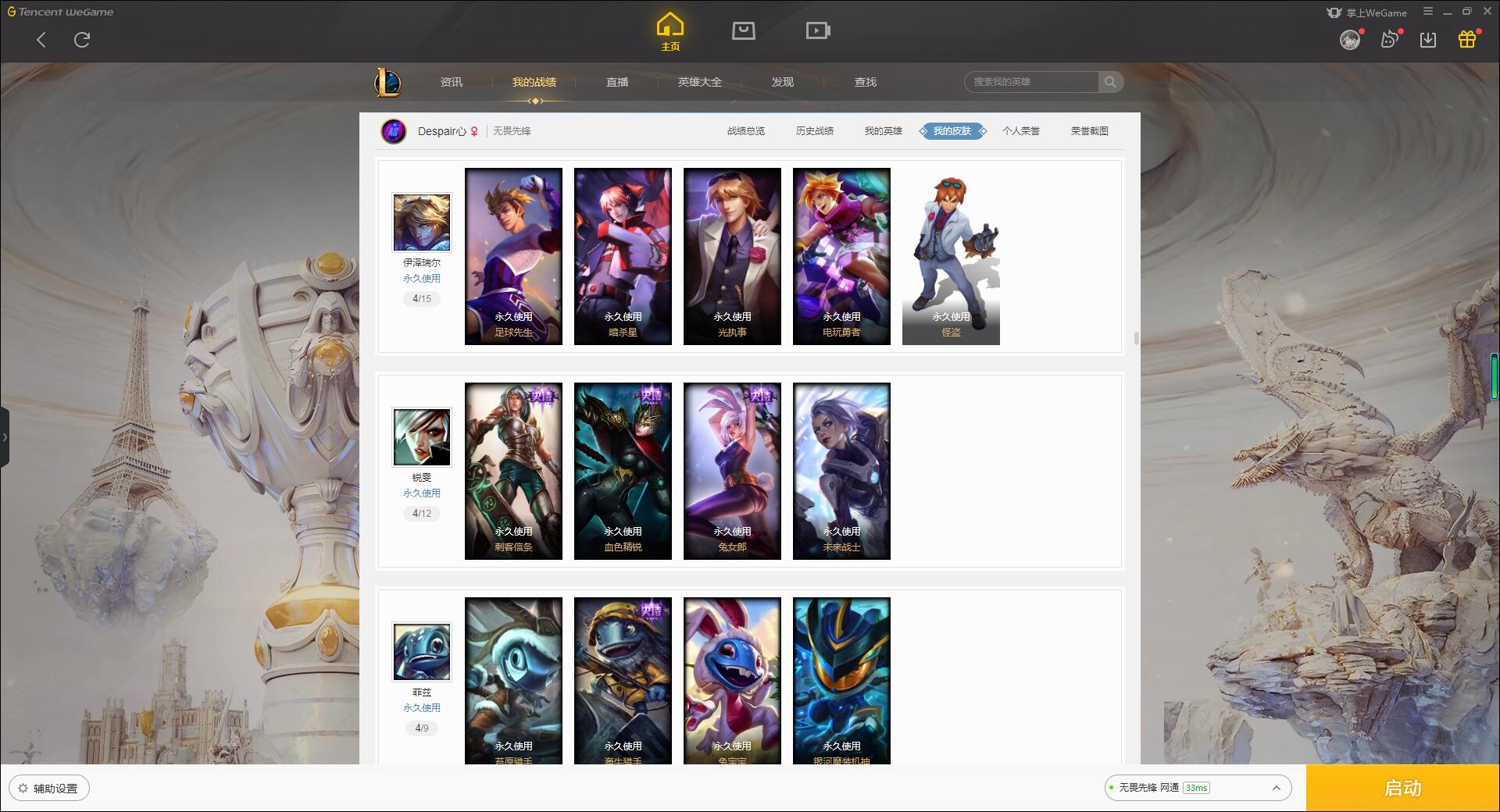The width and height of the screenshot is (1500, 812).
Task: Open the video/live icon in top bar
Action: point(818,30)
